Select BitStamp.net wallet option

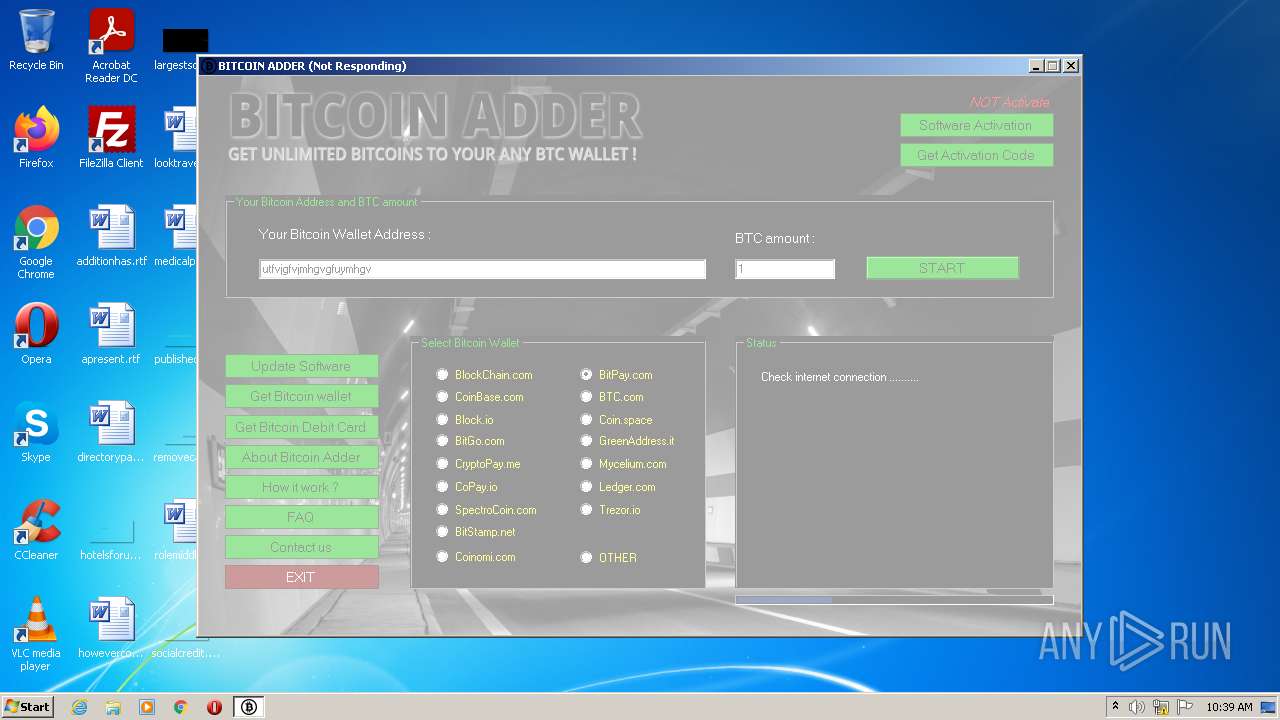[477, 532]
